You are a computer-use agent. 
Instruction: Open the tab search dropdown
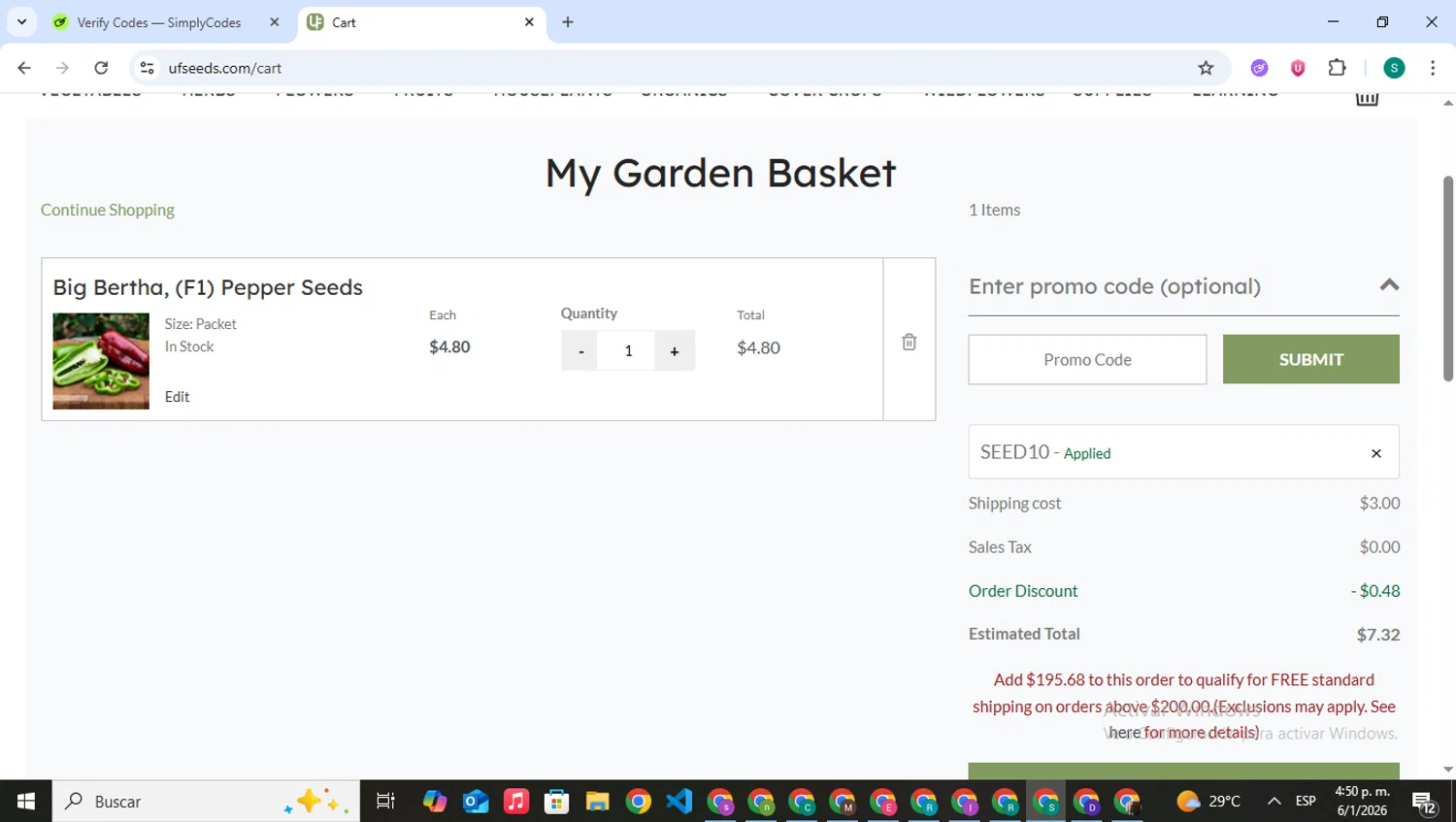(x=21, y=22)
